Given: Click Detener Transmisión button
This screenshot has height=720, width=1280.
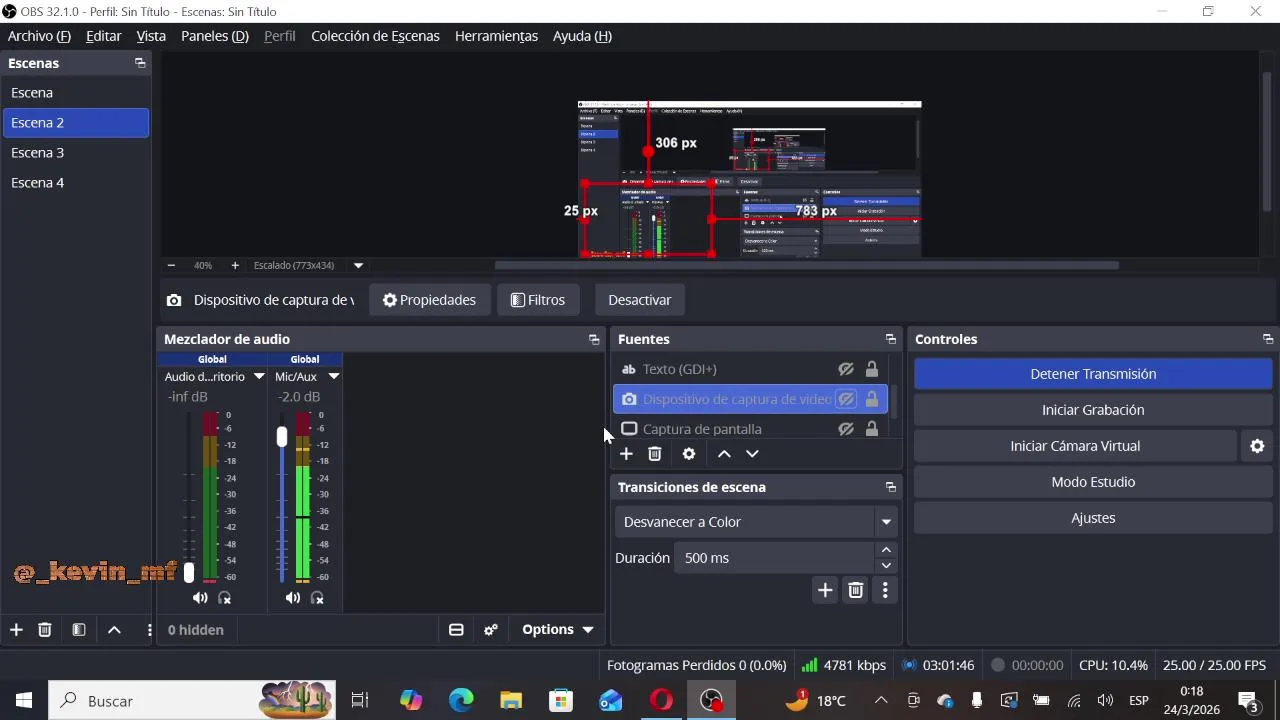Looking at the screenshot, I should 1093,374.
